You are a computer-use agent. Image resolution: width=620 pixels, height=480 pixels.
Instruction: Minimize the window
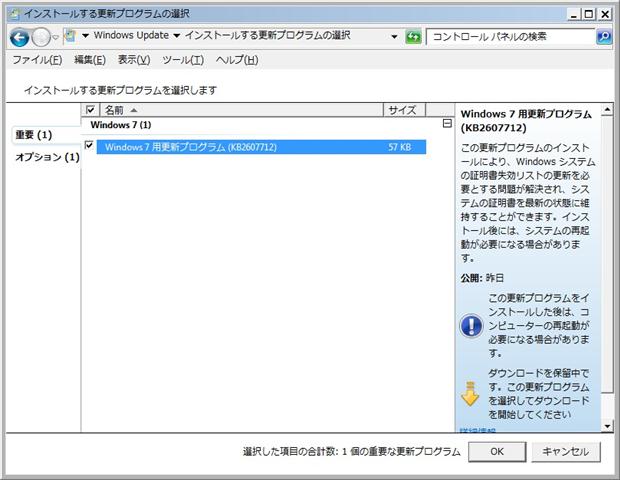pyautogui.click(x=574, y=15)
